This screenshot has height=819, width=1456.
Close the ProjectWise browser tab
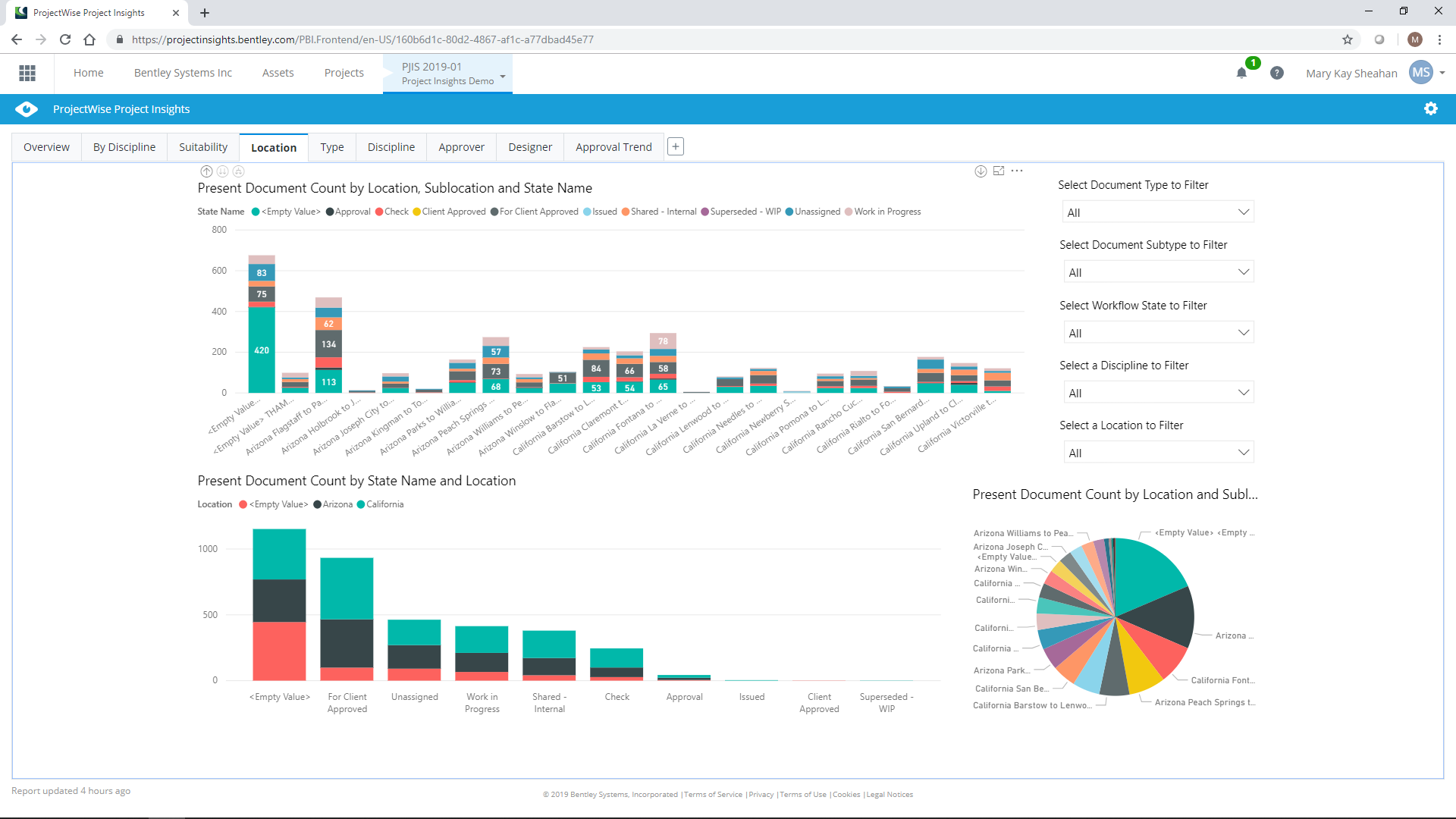pyautogui.click(x=176, y=13)
